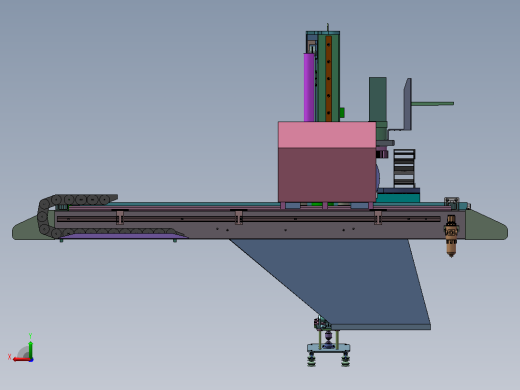
Task: Select the green end cap on left
Action: coord(33,227)
